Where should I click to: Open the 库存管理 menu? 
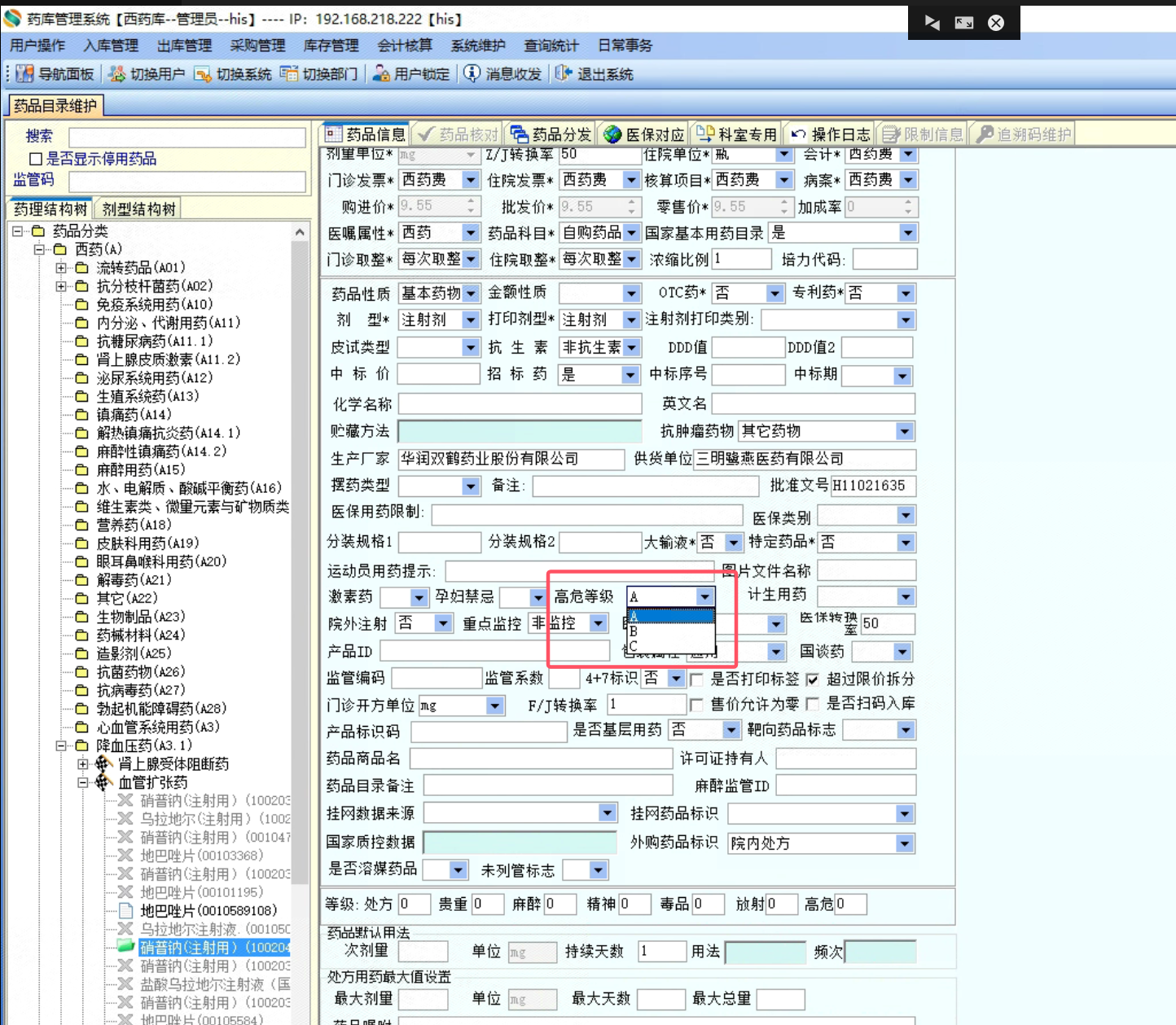click(x=331, y=46)
